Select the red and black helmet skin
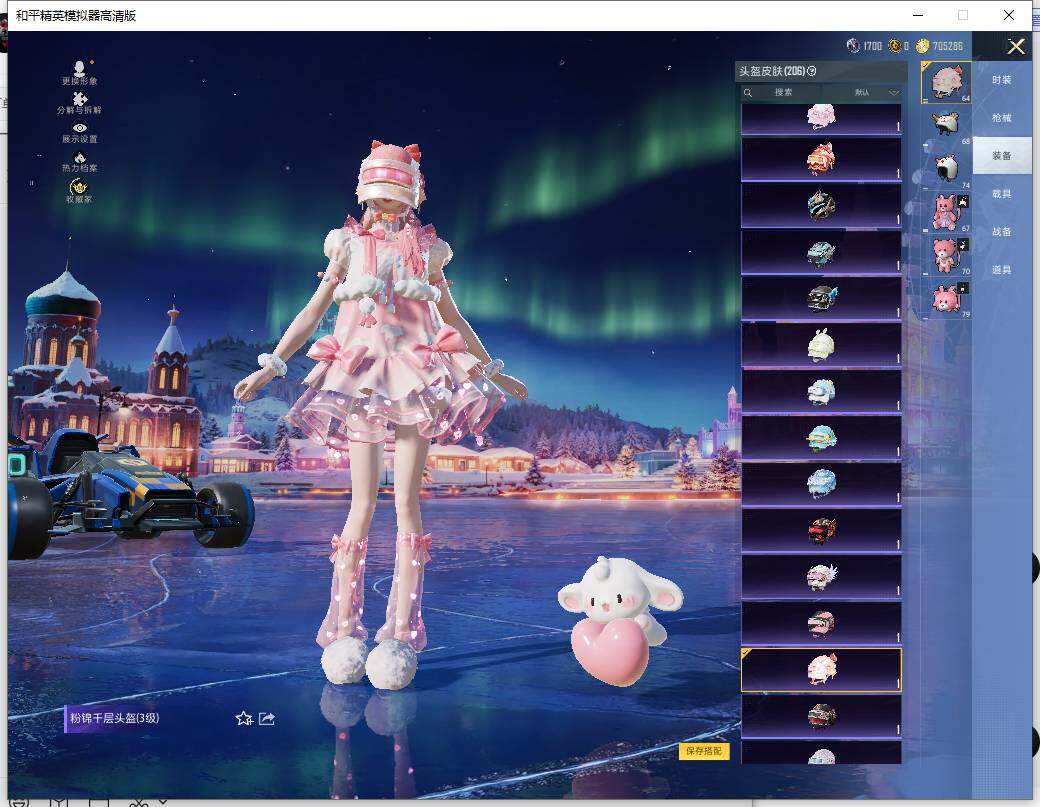Image resolution: width=1040 pixels, height=807 pixels. click(x=821, y=530)
